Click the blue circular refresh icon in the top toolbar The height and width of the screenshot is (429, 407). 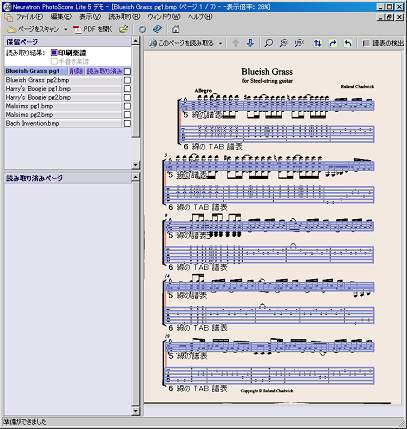coord(142,29)
